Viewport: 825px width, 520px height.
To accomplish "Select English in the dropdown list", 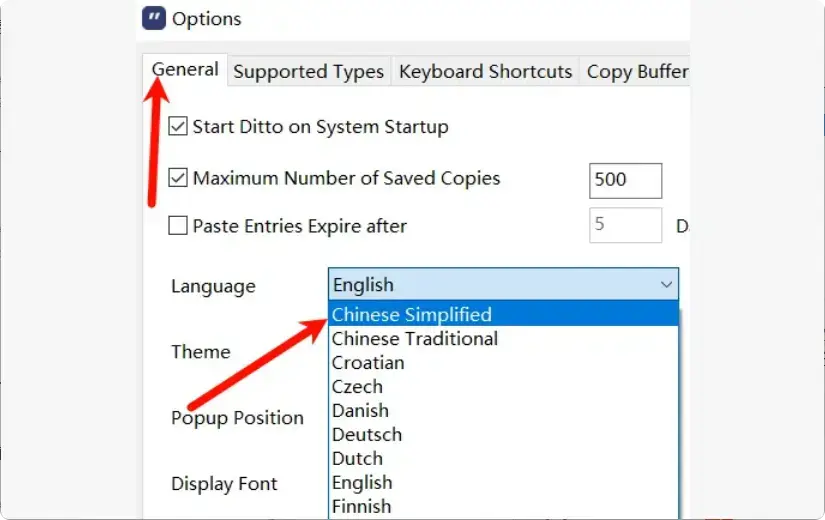I will 362,483.
